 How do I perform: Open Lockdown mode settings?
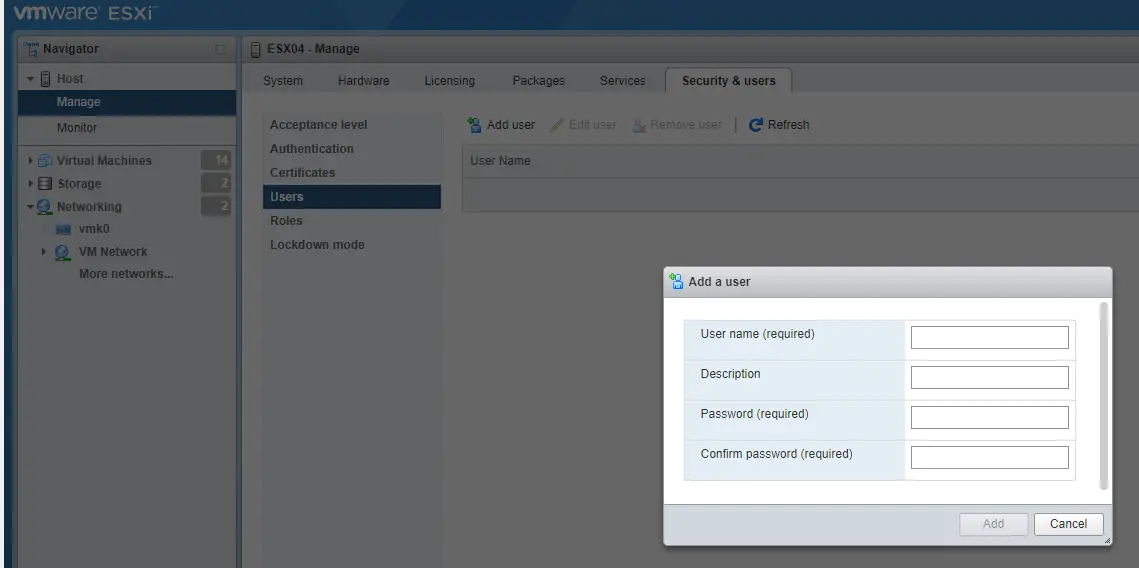(317, 245)
